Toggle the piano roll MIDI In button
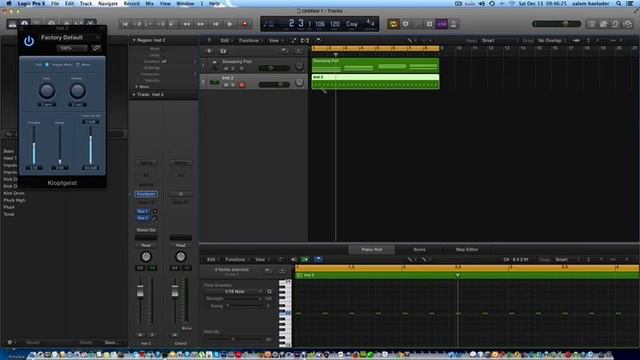 305,260
